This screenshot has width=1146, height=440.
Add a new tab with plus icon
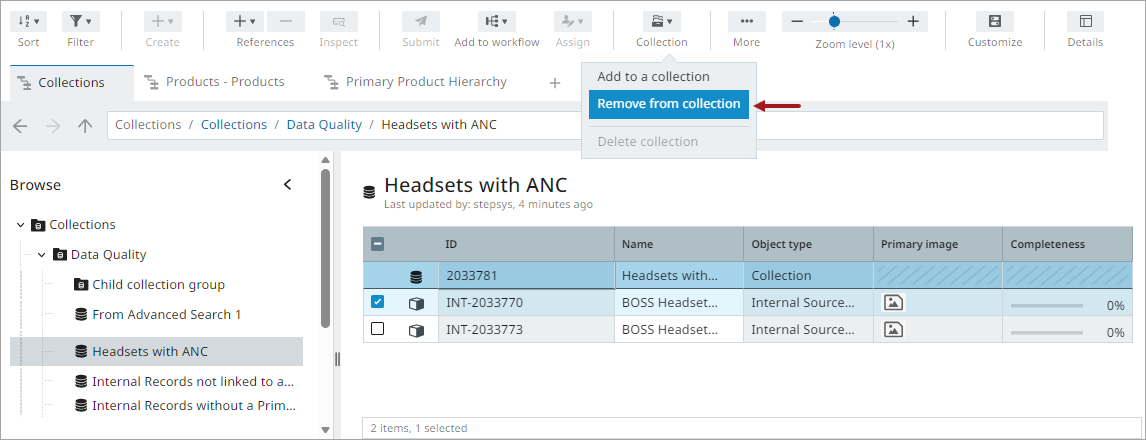[555, 83]
